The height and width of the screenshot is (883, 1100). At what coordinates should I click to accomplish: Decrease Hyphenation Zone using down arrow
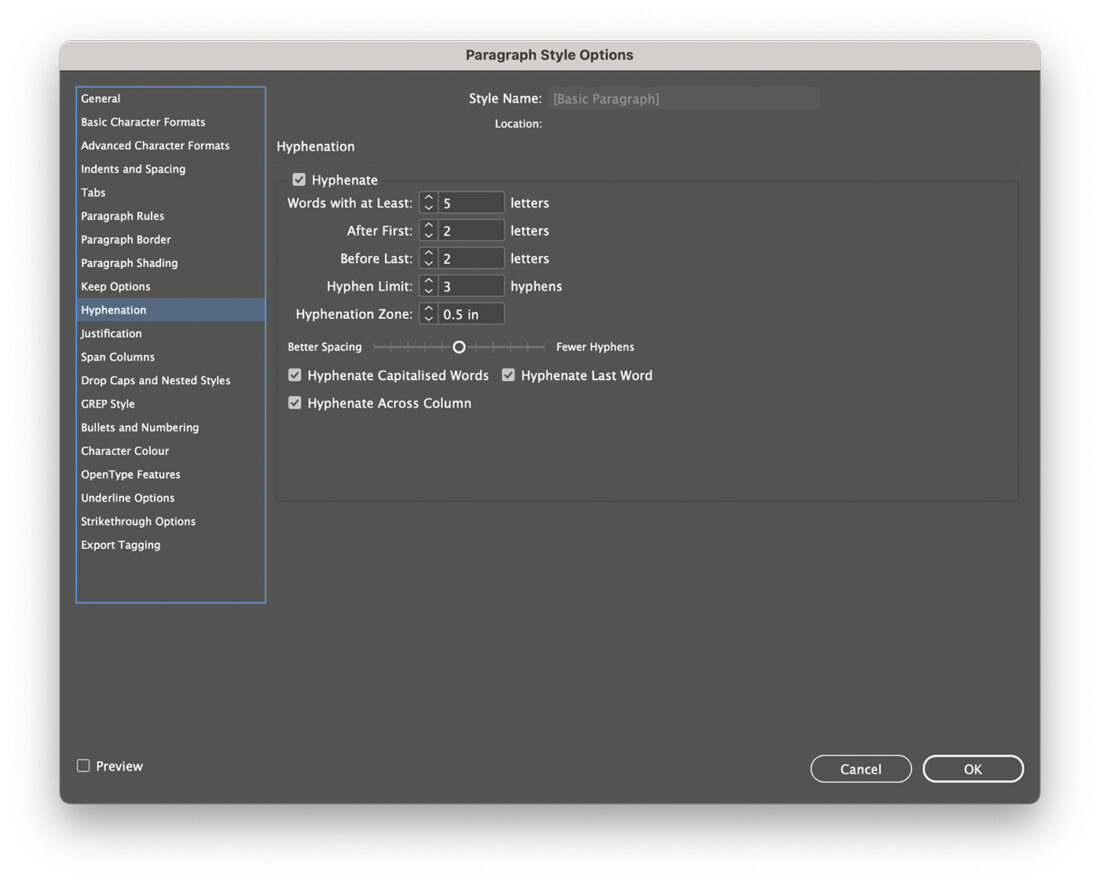pyautogui.click(x=428, y=317)
